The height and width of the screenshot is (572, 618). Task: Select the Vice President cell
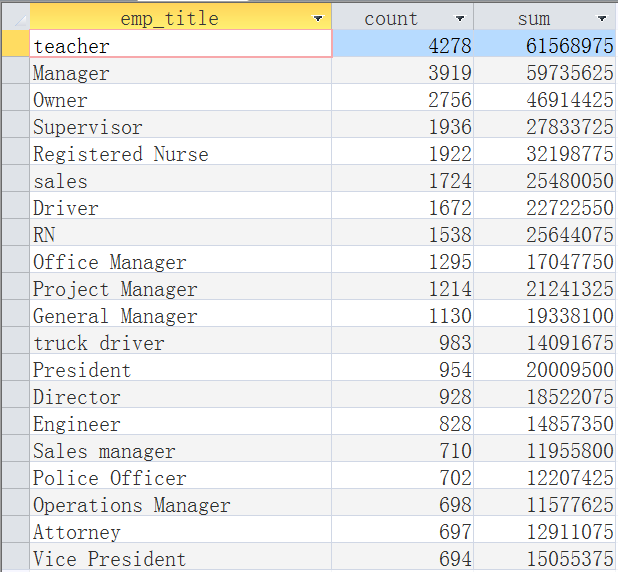click(181, 557)
